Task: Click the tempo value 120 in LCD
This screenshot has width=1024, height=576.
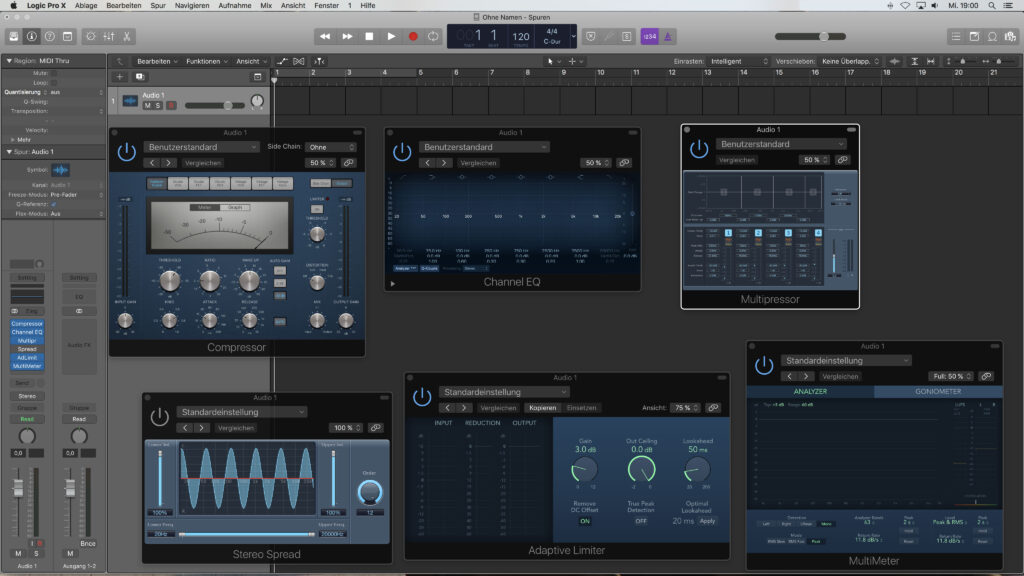Action: coord(520,37)
